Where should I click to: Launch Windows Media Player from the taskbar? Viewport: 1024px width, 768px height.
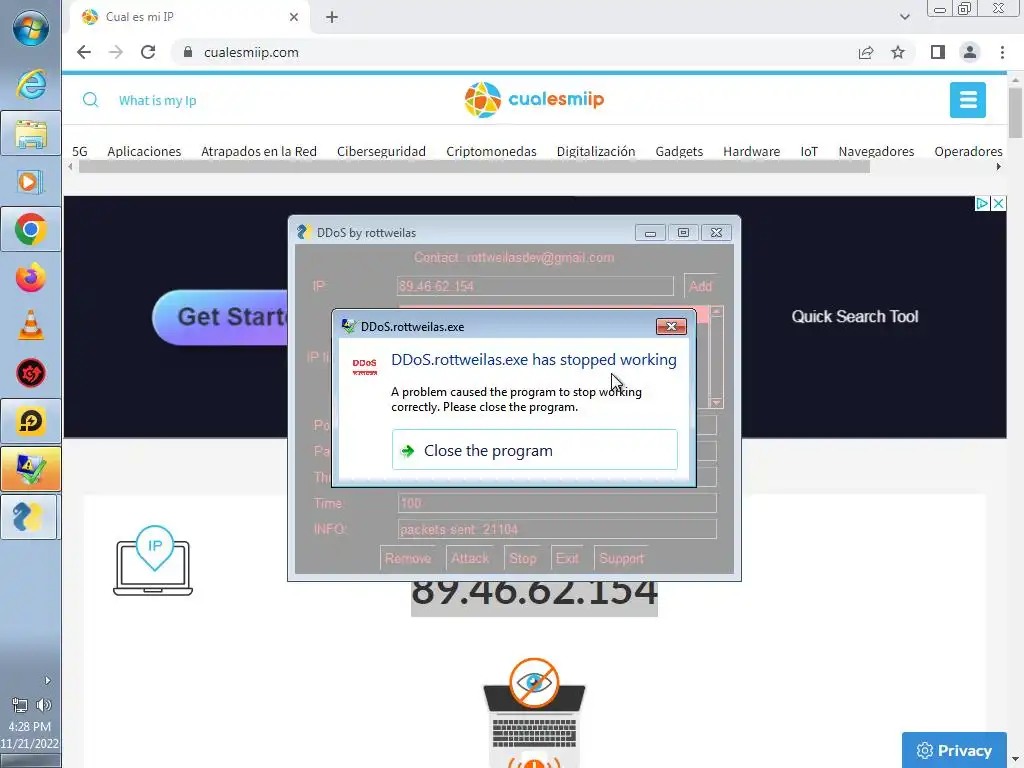[31, 181]
